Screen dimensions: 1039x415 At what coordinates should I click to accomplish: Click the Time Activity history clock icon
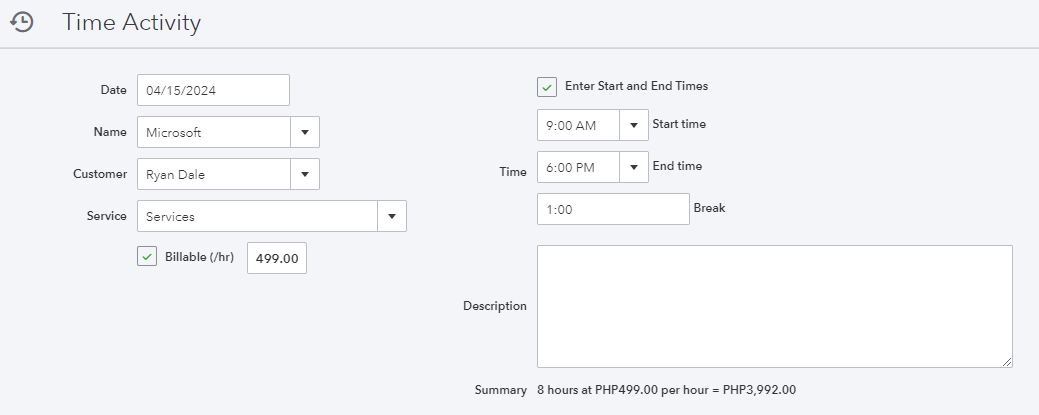click(x=22, y=22)
